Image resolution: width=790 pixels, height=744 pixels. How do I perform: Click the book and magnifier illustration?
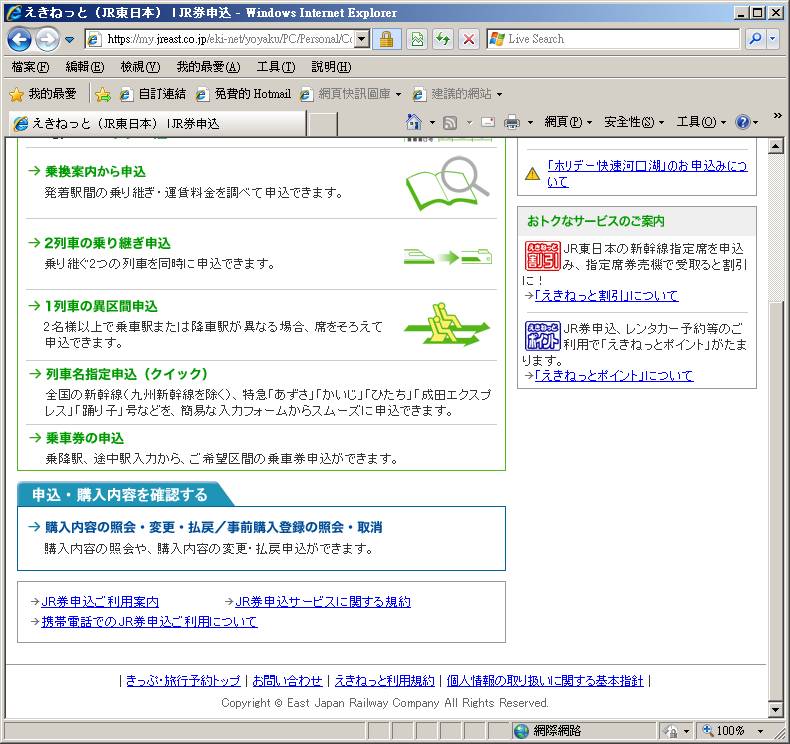[447, 183]
